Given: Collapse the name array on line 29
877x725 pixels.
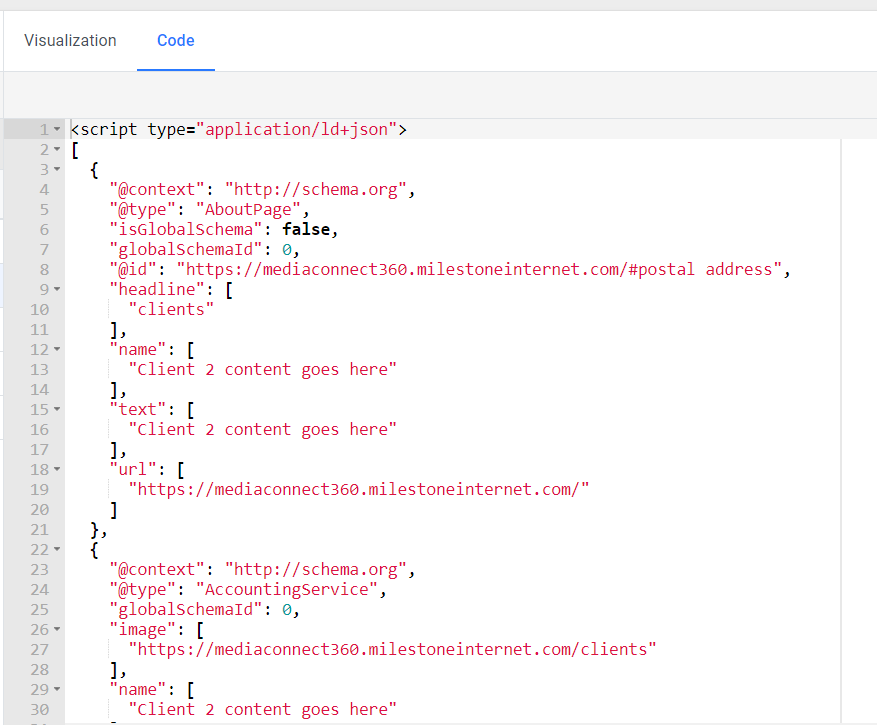Looking at the screenshot, I should tap(57, 689).
